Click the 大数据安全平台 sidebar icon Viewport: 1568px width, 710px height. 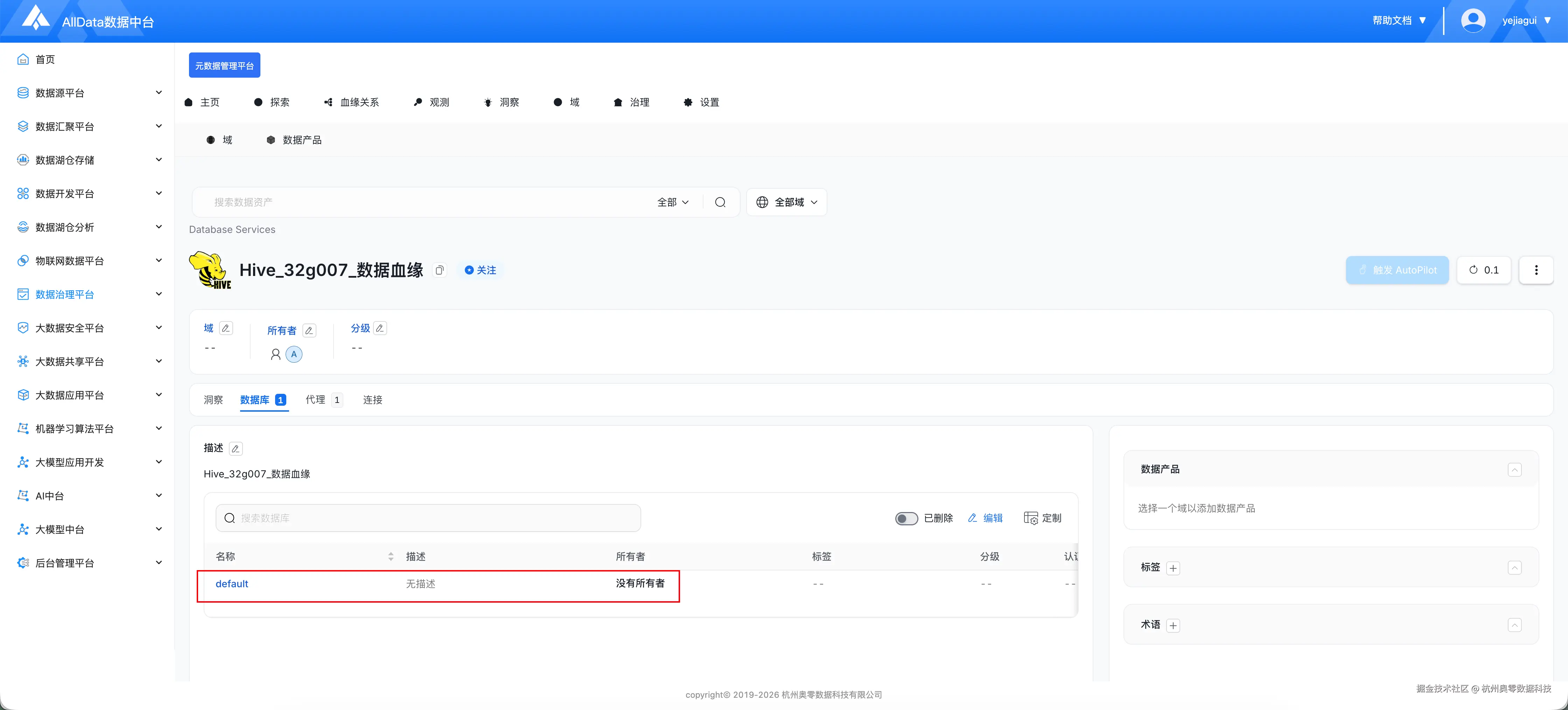coord(23,328)
